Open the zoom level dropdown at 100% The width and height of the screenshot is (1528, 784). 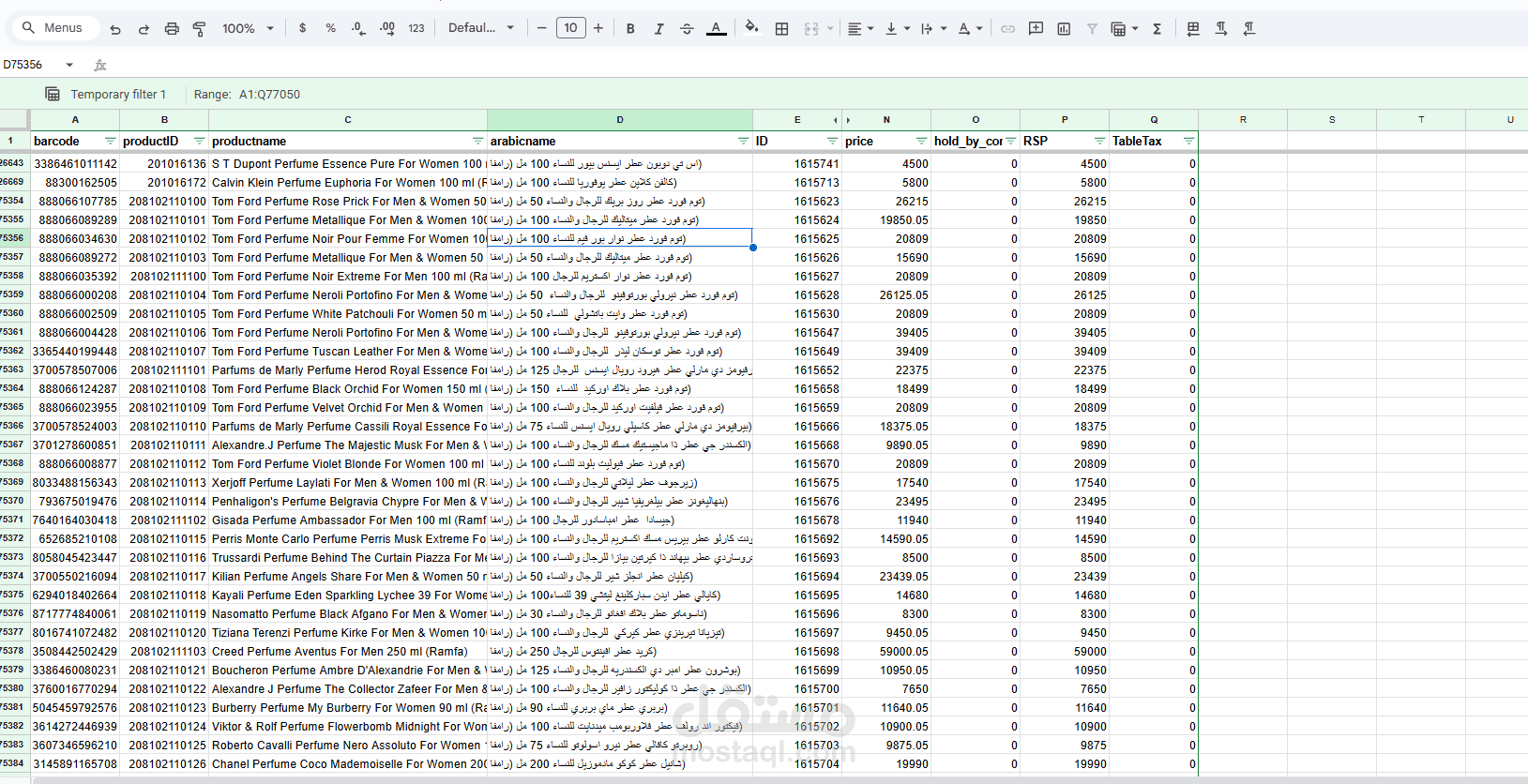[x=248, y=28]
